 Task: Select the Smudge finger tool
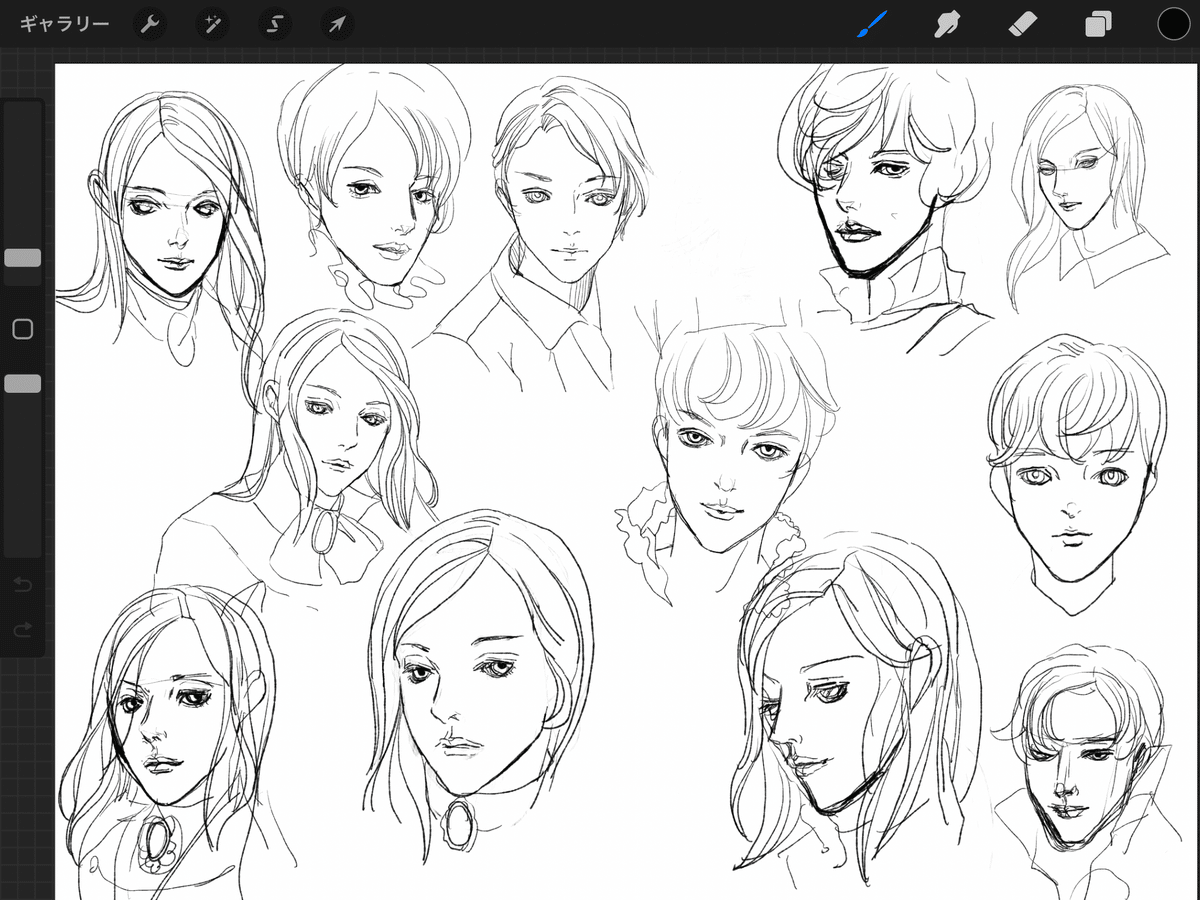point(945,24)
